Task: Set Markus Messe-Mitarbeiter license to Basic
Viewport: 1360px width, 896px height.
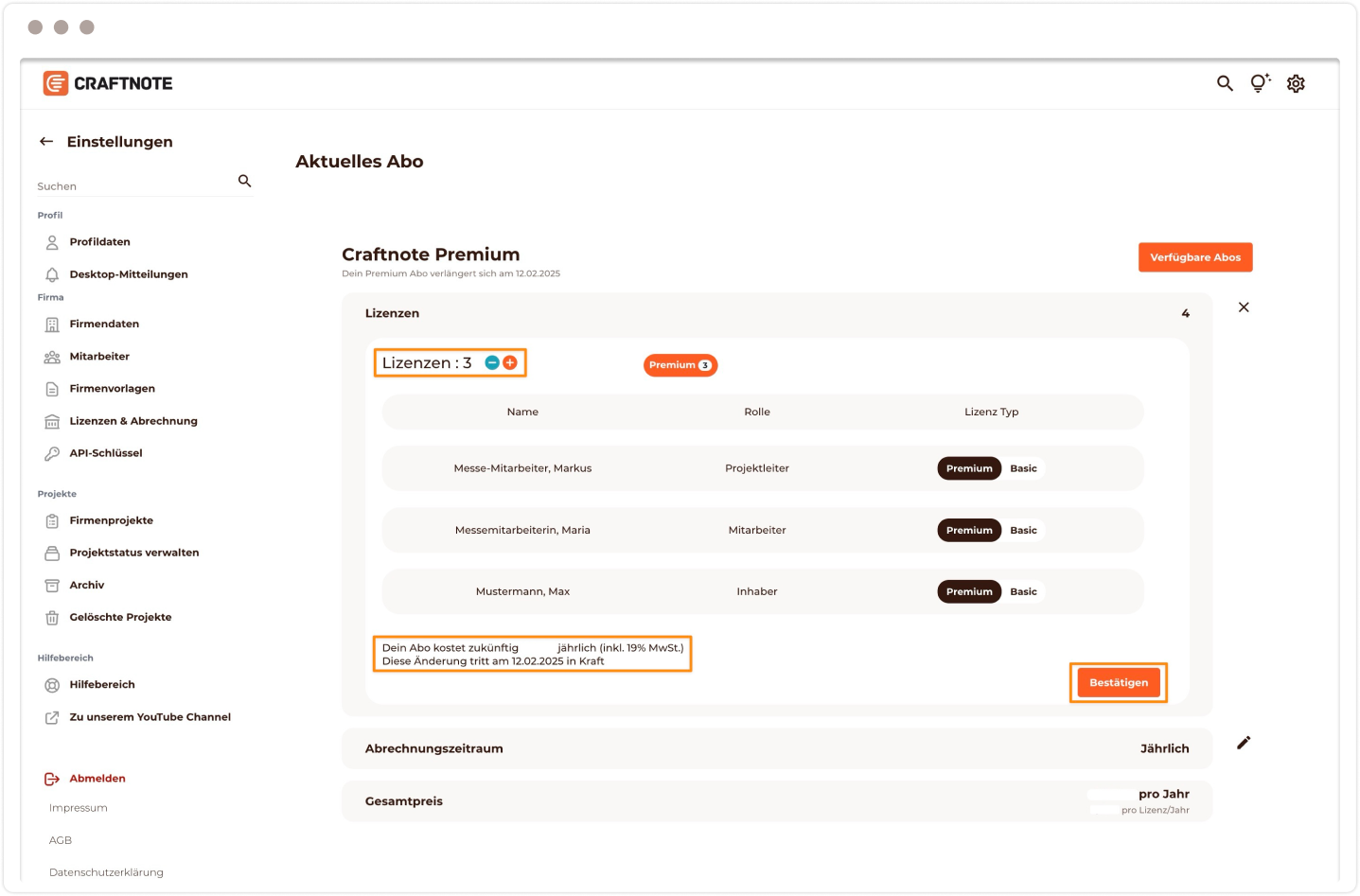Action: click(1023, 468)
